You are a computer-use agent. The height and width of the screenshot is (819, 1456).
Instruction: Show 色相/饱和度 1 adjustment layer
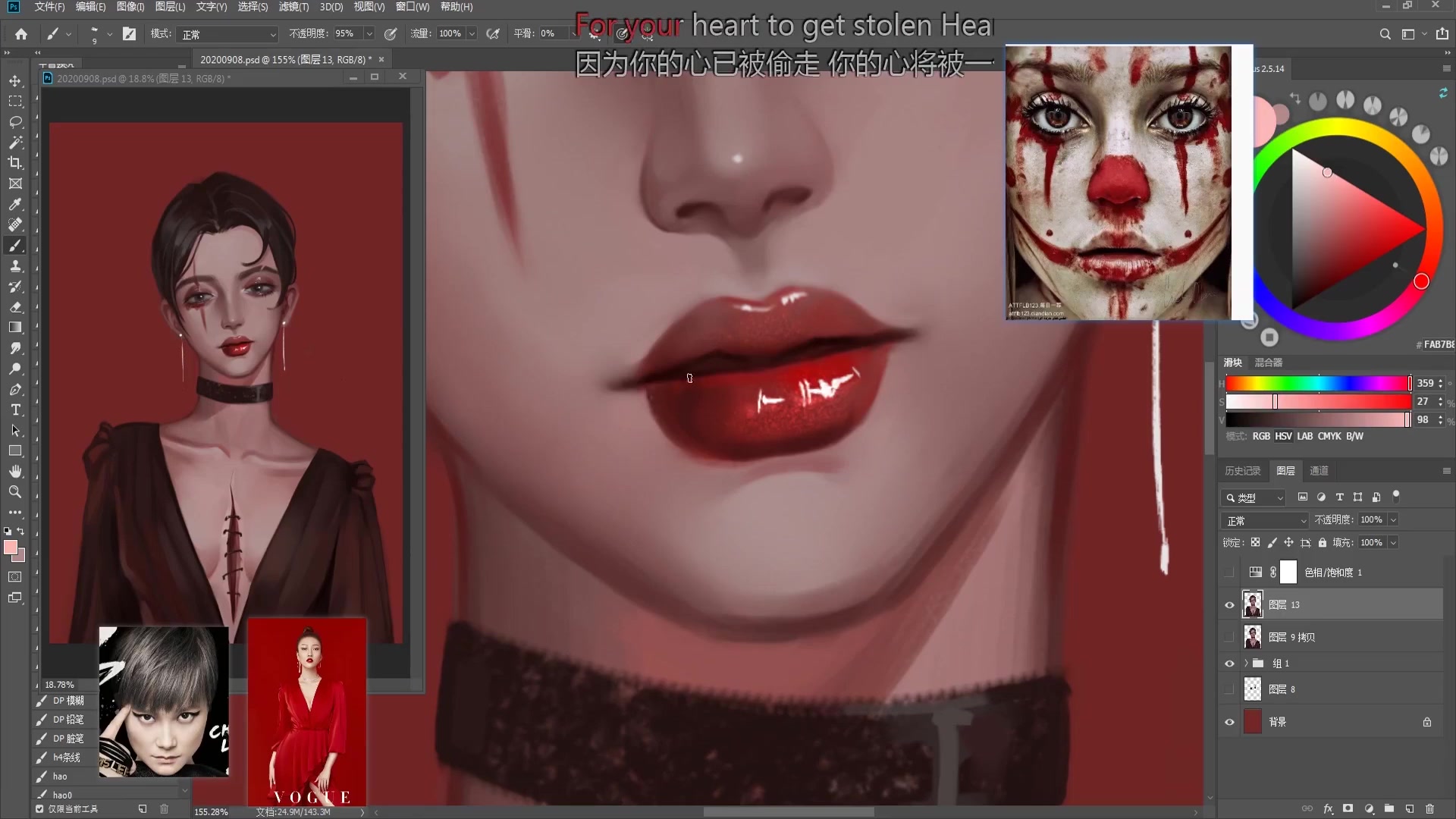(x=1229, y=573)
